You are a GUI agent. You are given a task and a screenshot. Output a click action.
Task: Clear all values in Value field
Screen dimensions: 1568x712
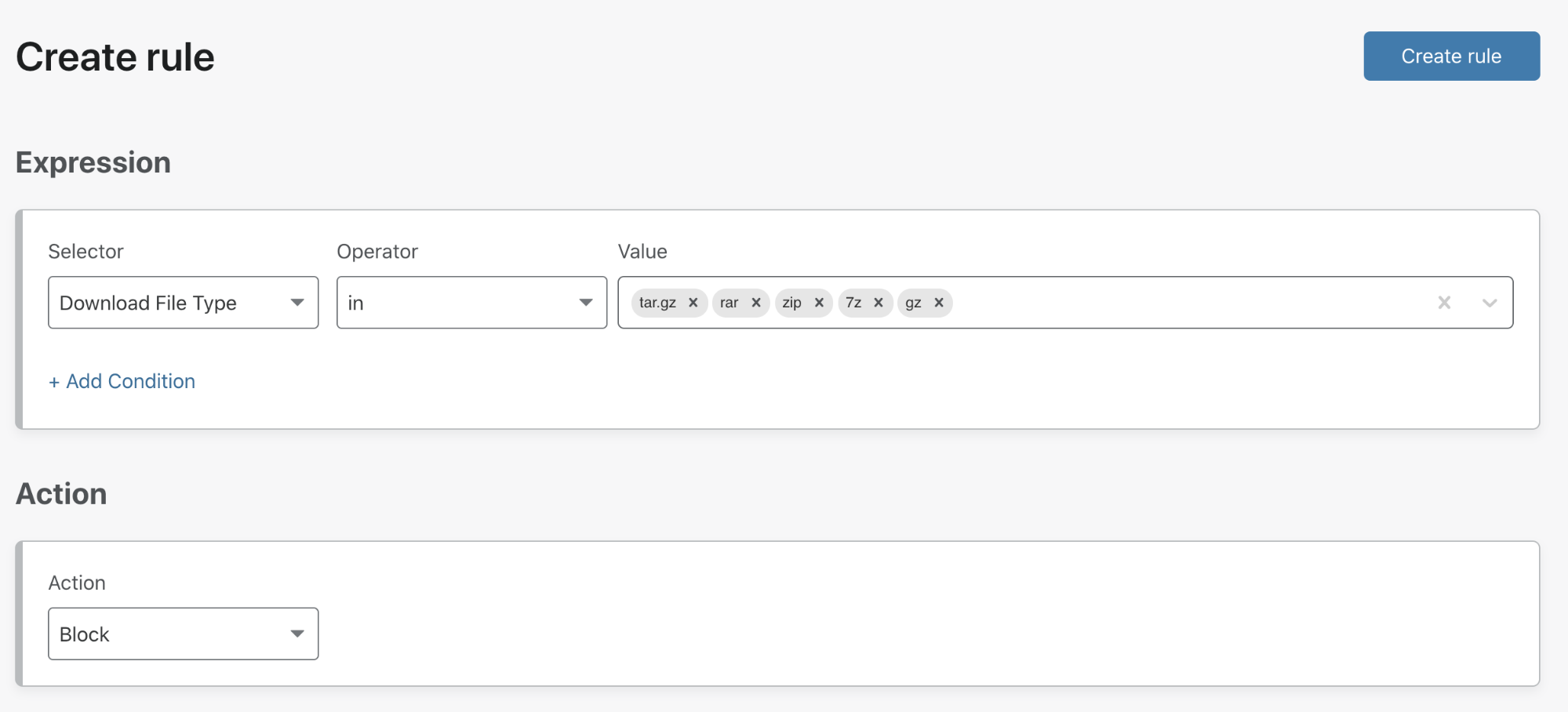click(1444, 303)
